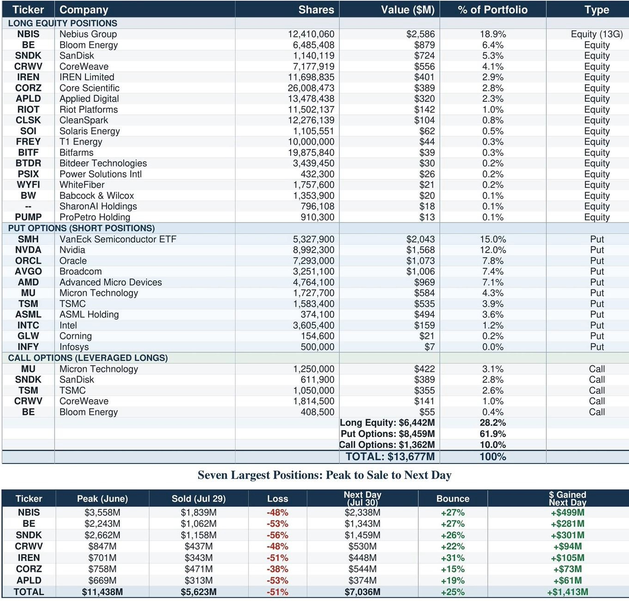Select the Nebius Group company cell
The height and width of the screenshot is (601, 629).
[x=88, y=34]
